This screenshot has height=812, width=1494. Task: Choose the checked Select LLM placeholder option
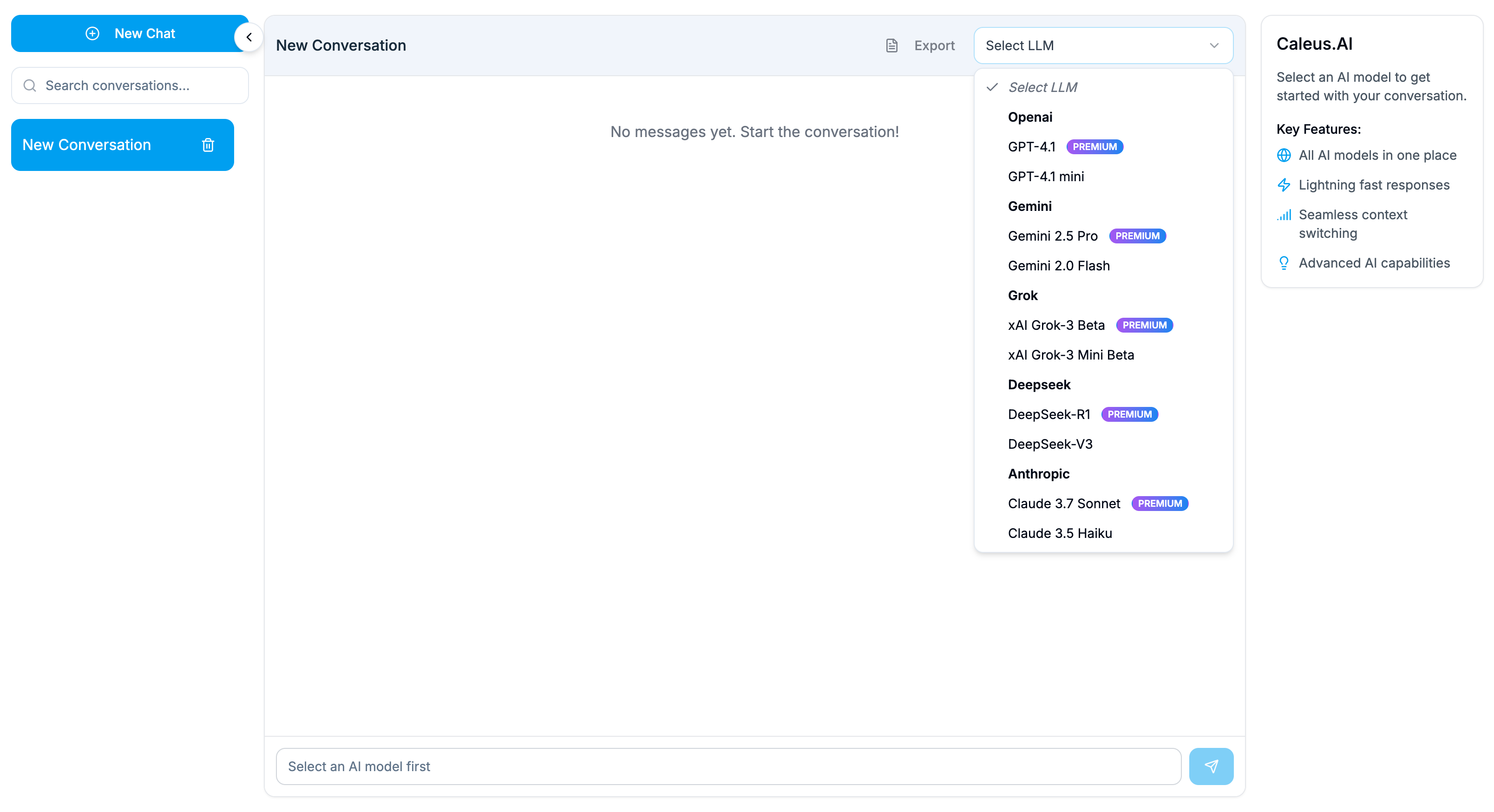click(1042, 87)
